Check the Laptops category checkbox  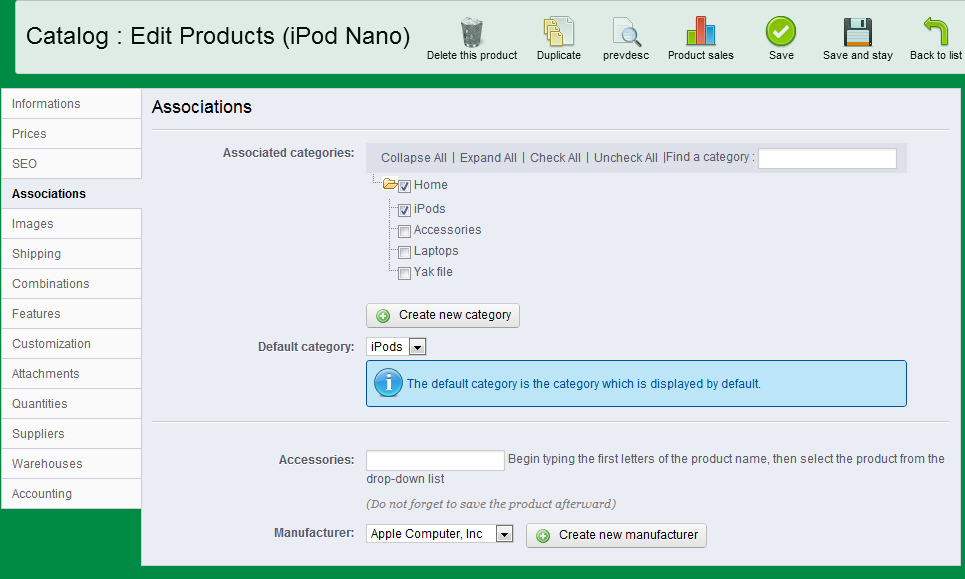[x=405, y=252]
